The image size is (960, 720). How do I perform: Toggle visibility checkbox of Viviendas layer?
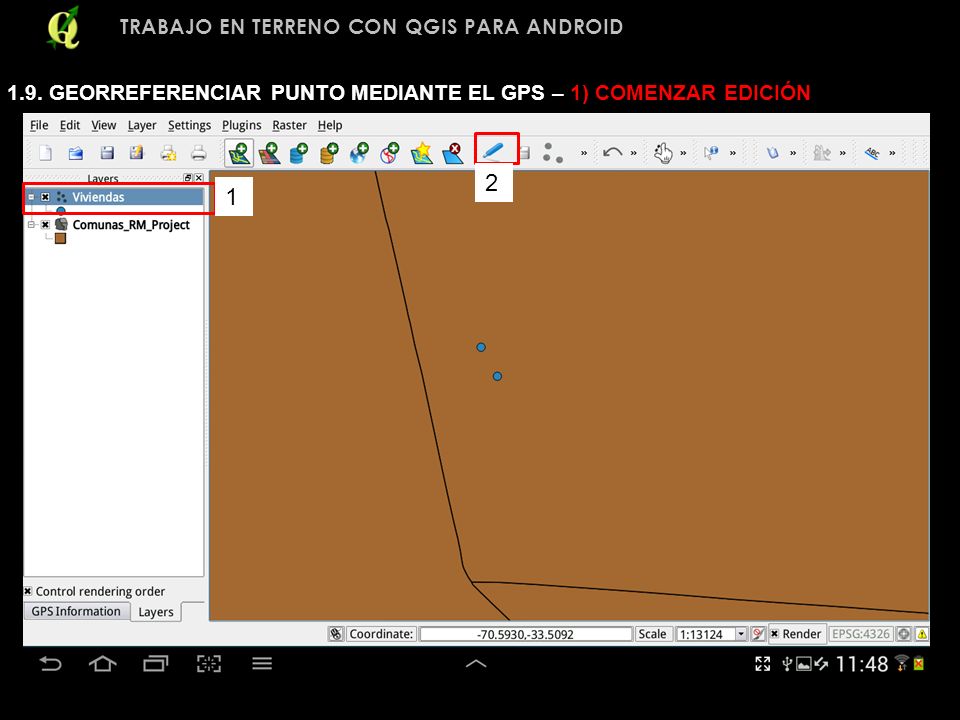click(x=45, y=197)
